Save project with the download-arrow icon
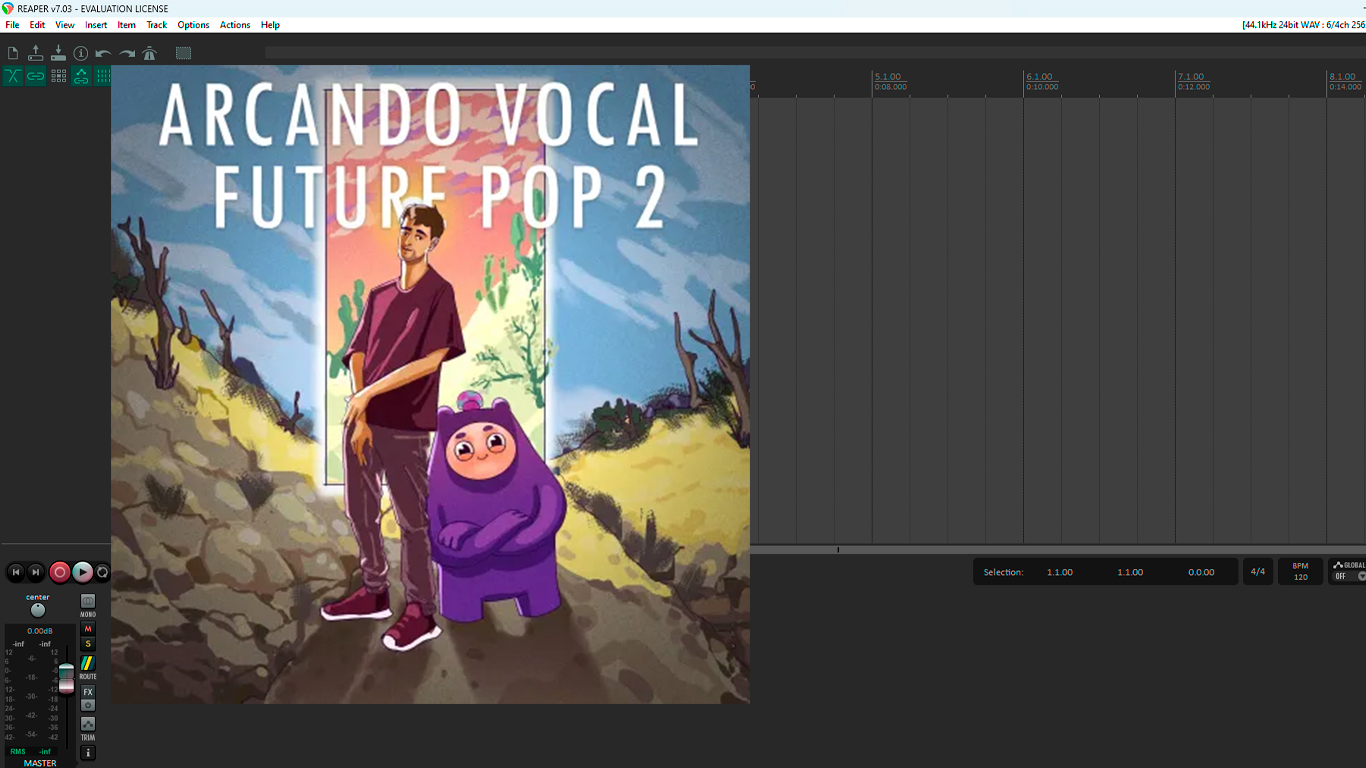Viewport: 1366px width, 768px height. click(x=58, y=53)
